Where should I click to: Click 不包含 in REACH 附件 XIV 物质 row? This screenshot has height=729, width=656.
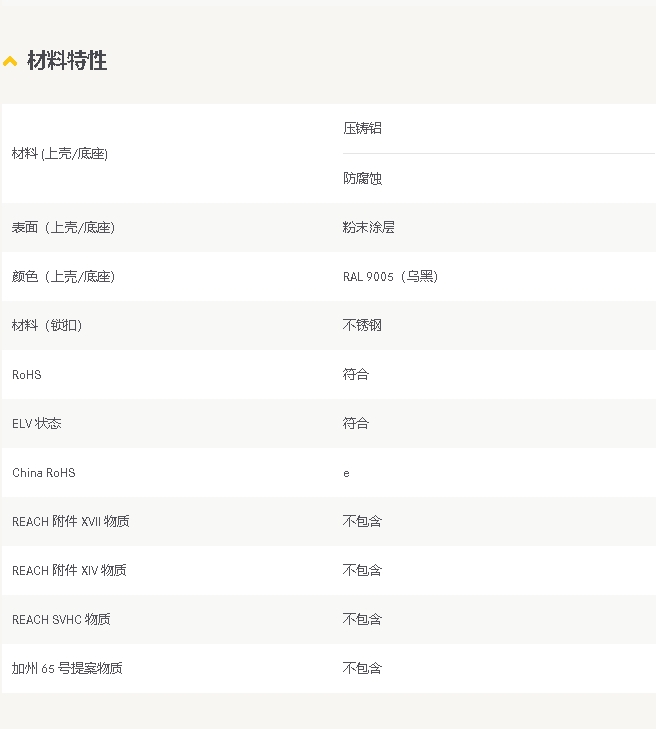(x=362, y=571)
